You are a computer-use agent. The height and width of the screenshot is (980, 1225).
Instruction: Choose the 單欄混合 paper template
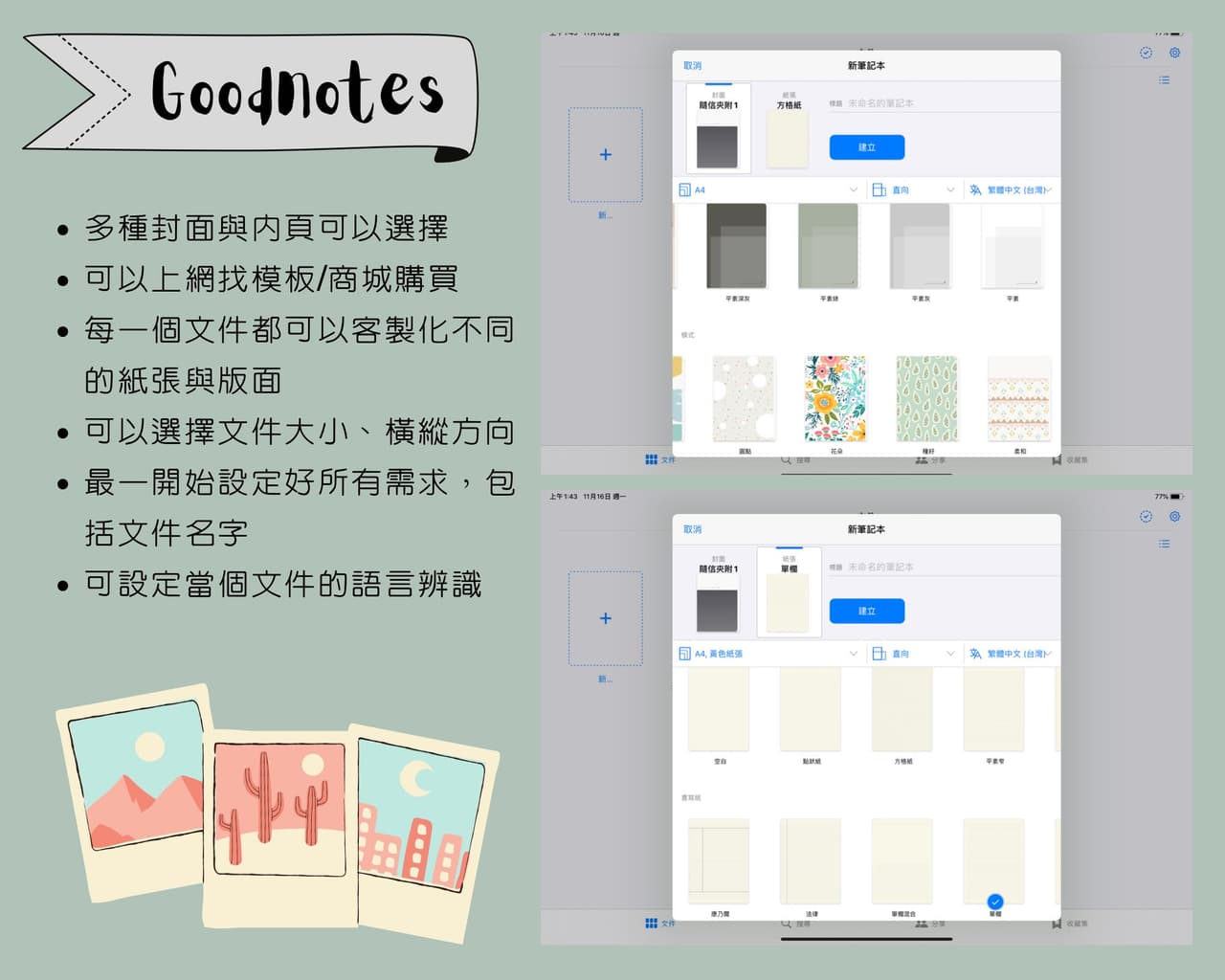(x=902, y=861)
